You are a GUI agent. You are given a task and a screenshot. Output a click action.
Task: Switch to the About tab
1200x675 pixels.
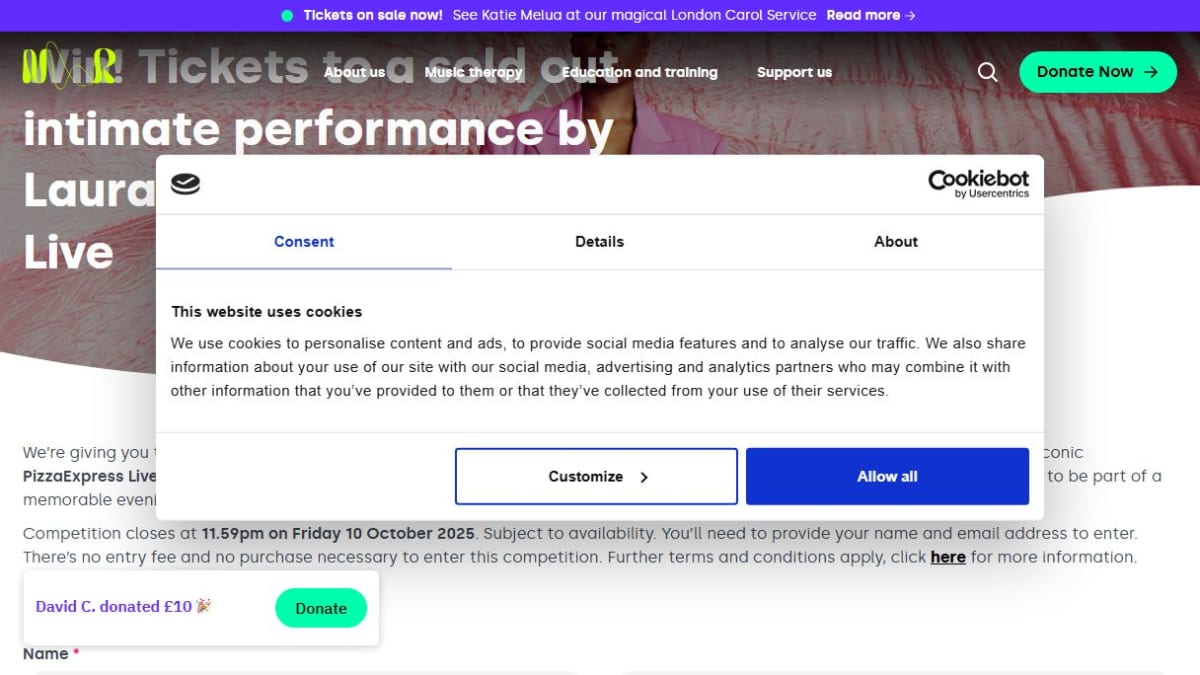tap(896, 242)
